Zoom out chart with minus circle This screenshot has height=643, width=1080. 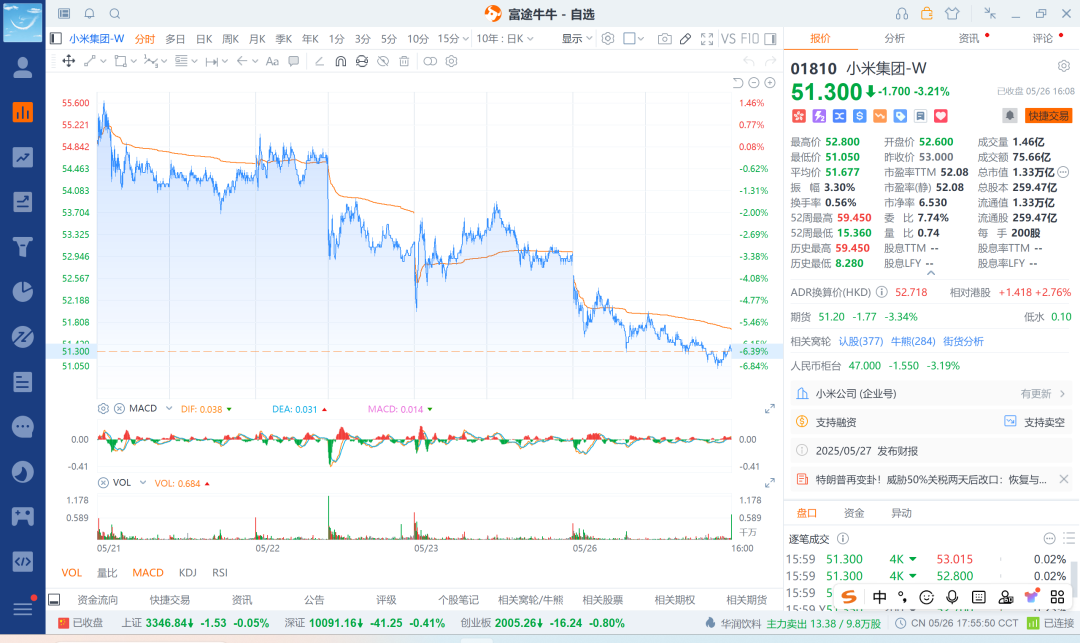754,83
